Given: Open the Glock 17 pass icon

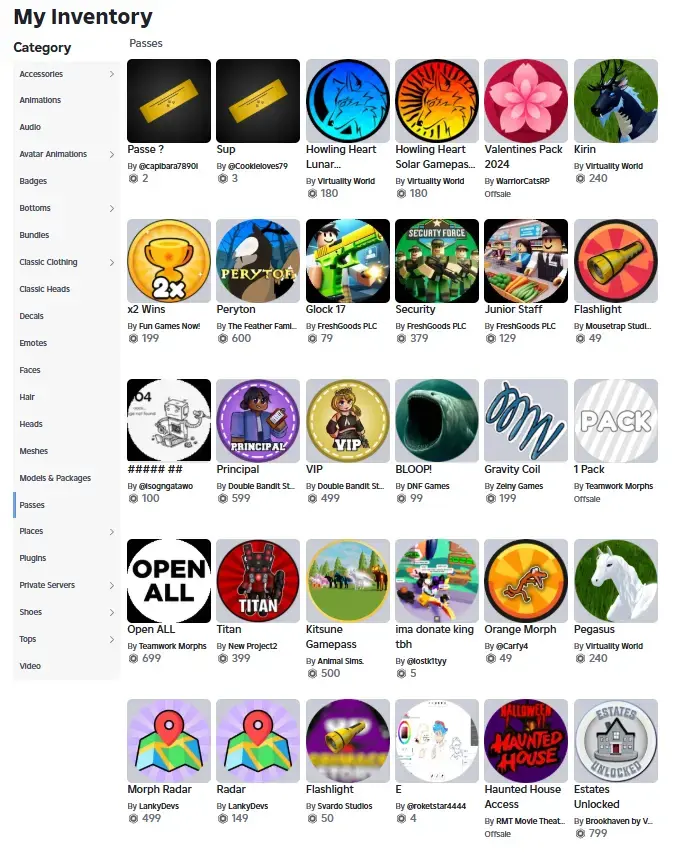Looking at the screenshot, I should [347, 261].
